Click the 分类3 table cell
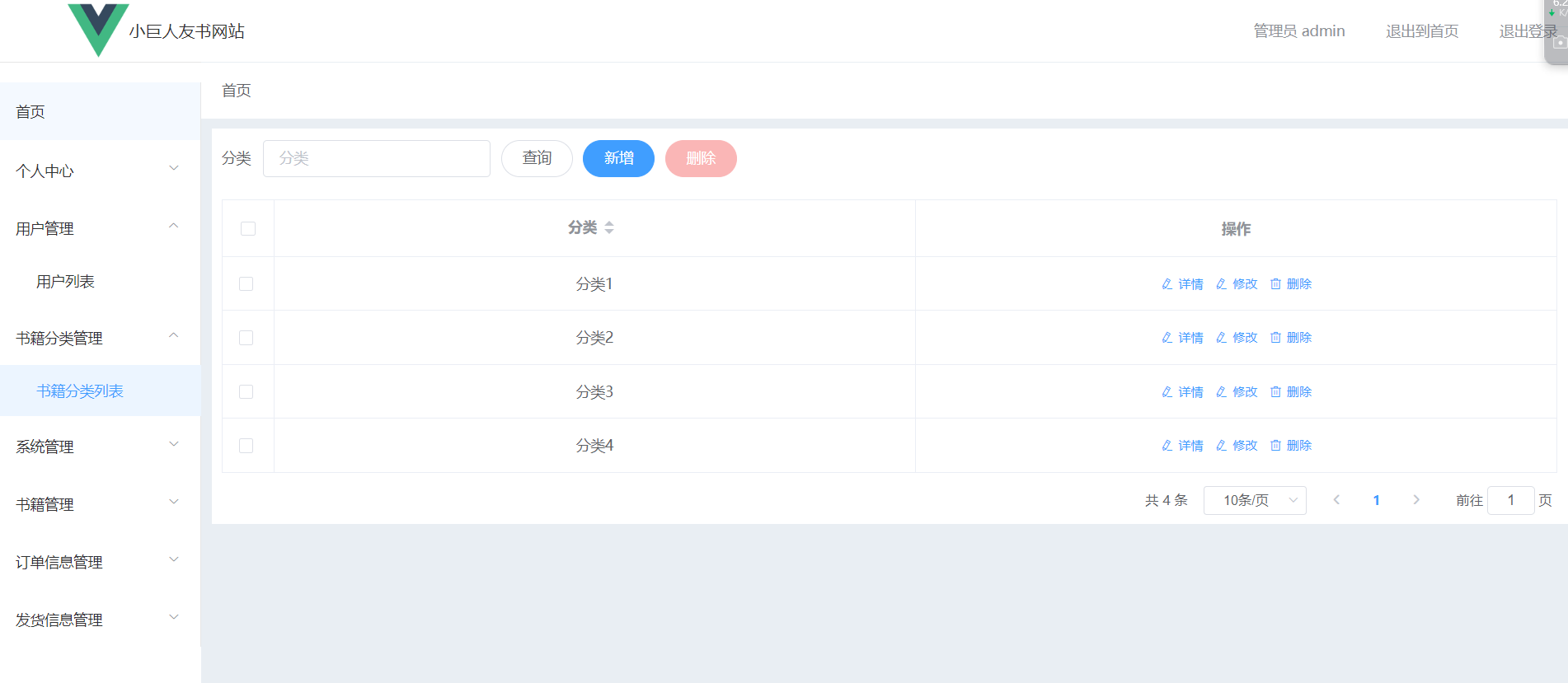 [x=594, y=391]
